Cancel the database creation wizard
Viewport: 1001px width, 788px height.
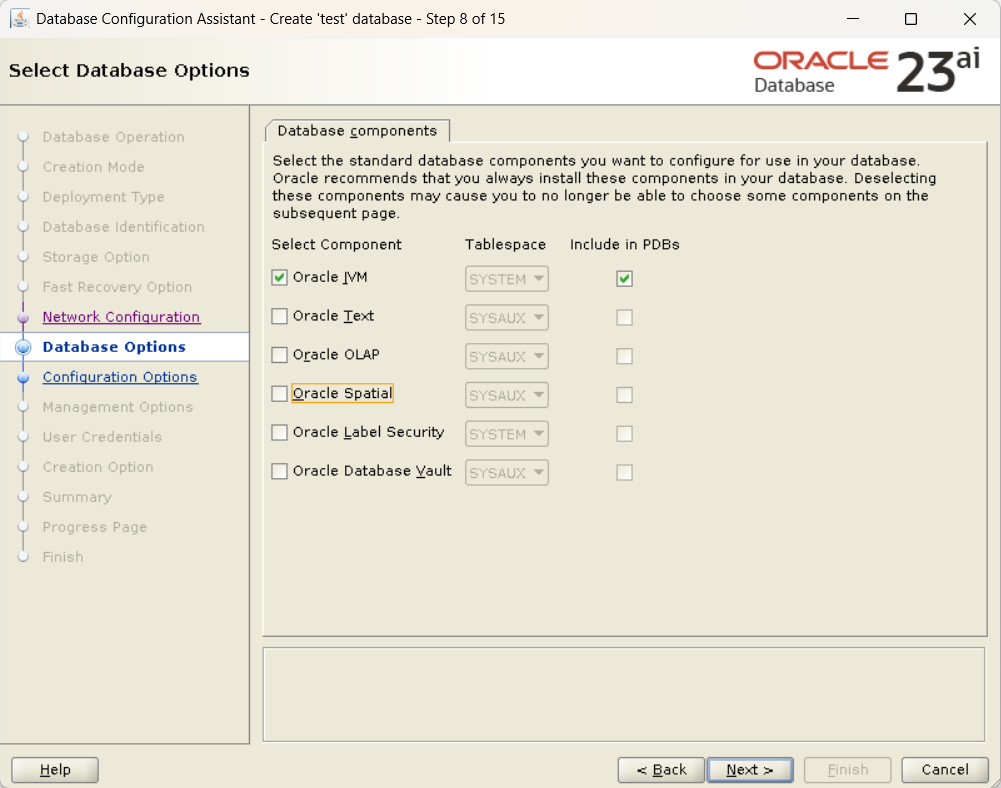click(945, 769)
